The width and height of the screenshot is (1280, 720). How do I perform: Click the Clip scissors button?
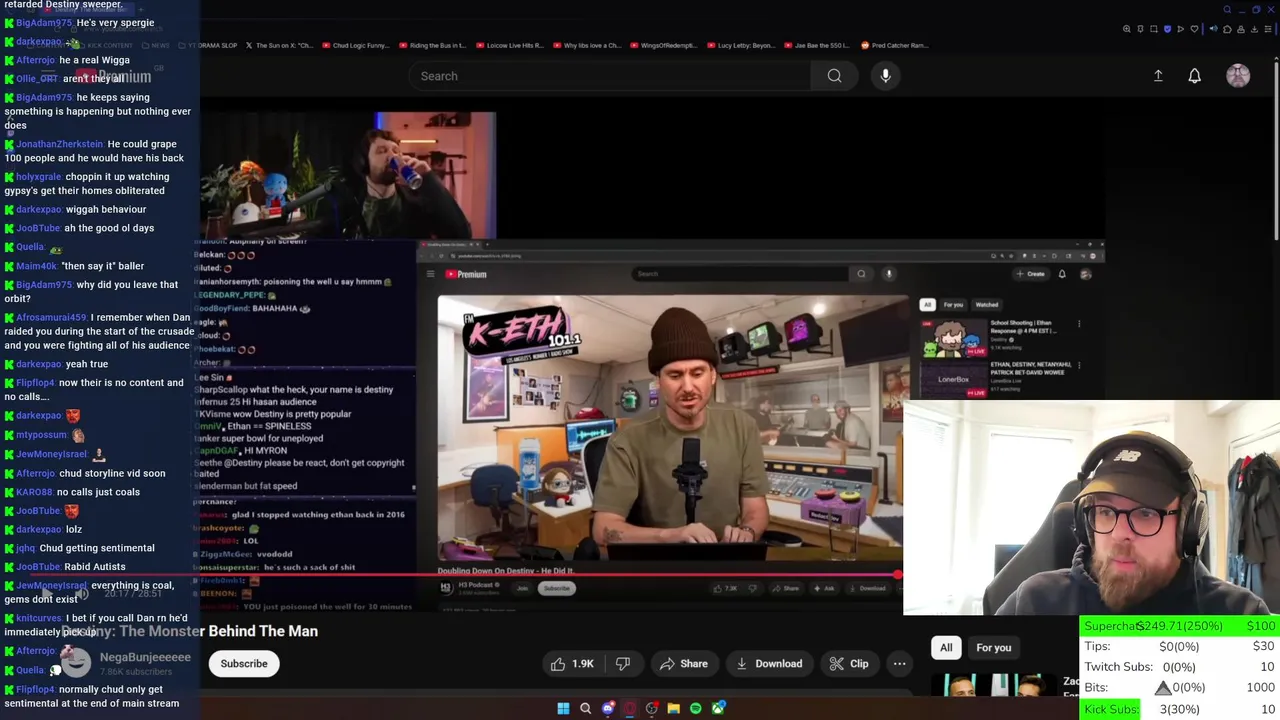coord(849,664)
